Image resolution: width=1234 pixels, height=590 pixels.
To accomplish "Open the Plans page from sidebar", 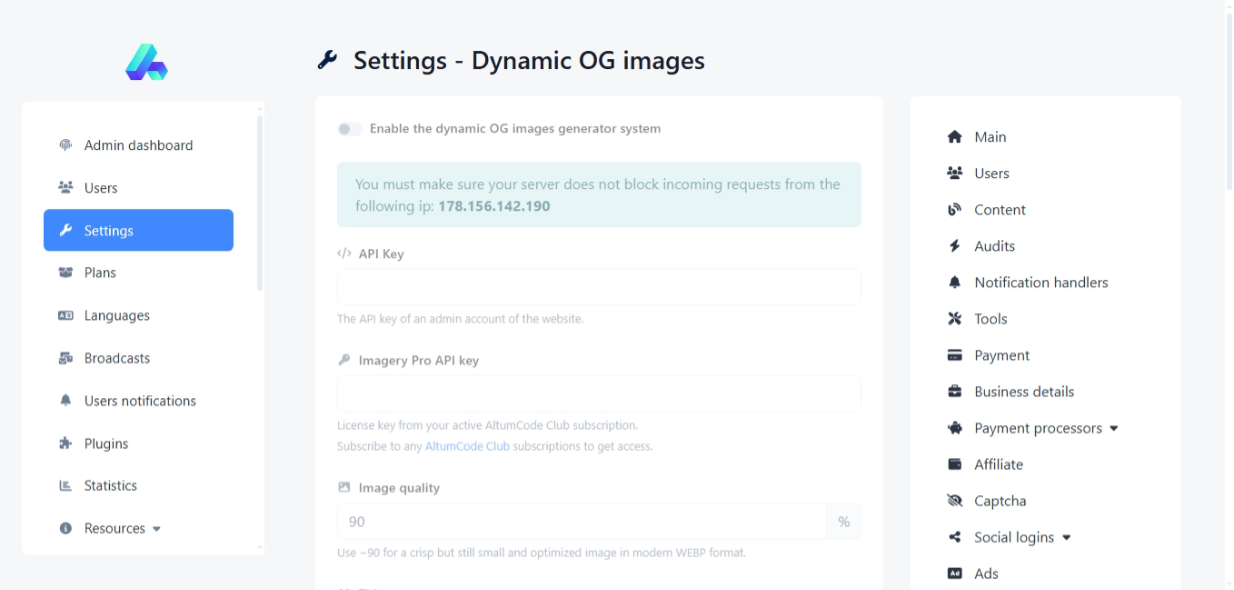I will (100, 273).
